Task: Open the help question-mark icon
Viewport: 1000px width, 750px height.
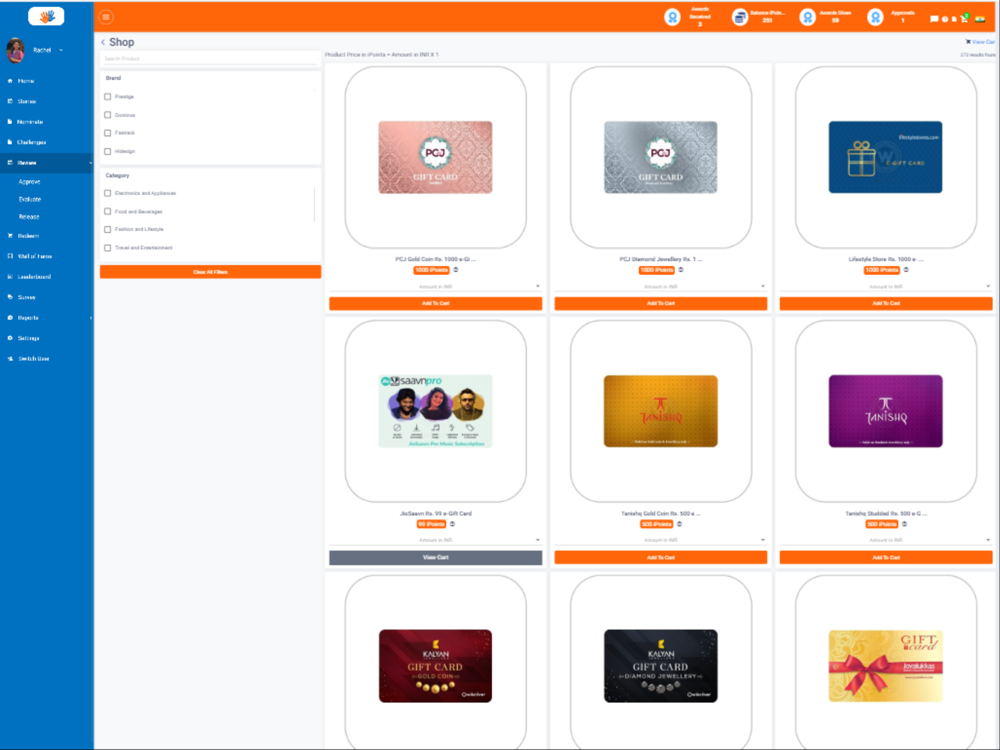Action: pyautogui.click(x=945, y=19)
